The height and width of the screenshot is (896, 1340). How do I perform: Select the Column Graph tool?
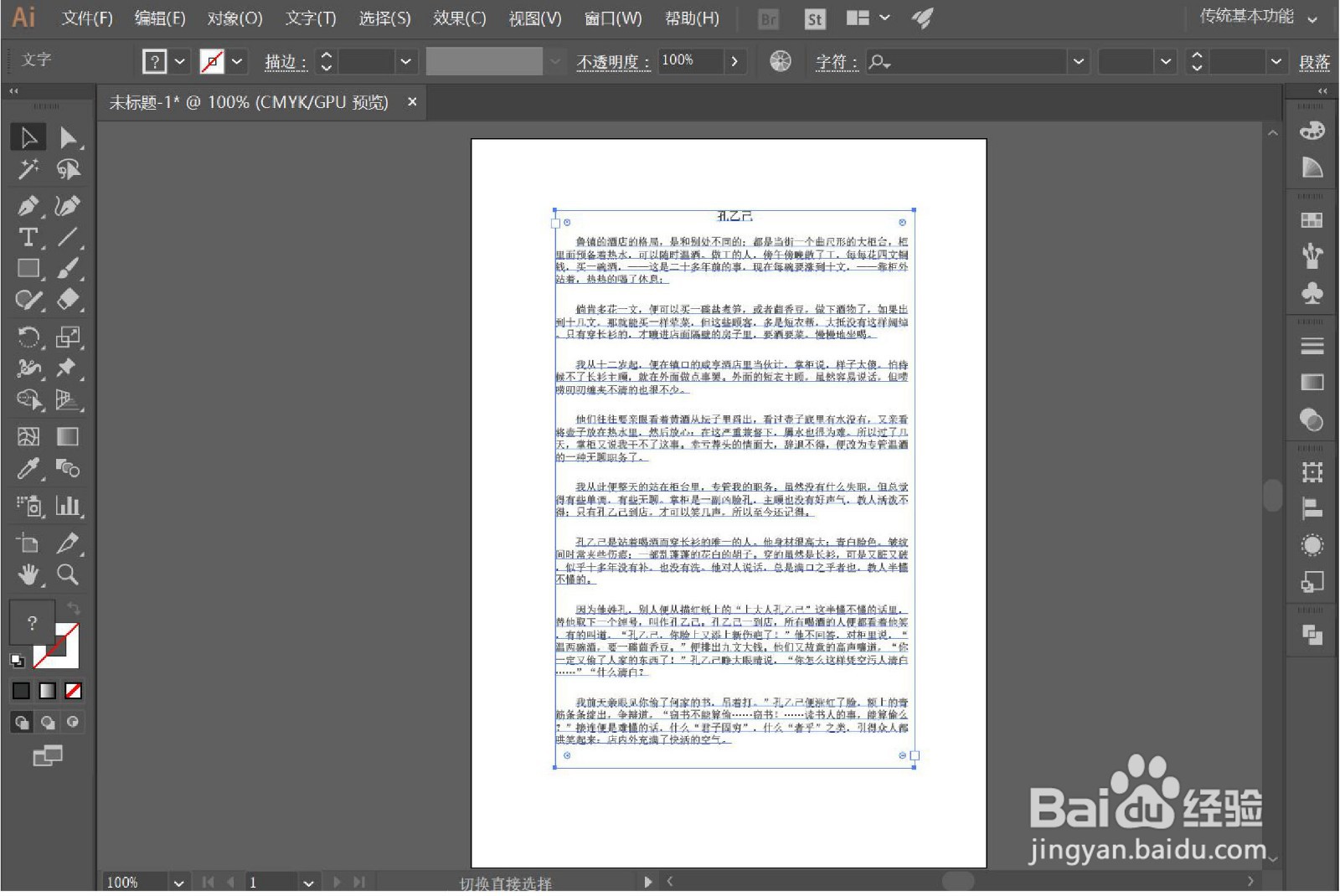click(x=68, y=506)
